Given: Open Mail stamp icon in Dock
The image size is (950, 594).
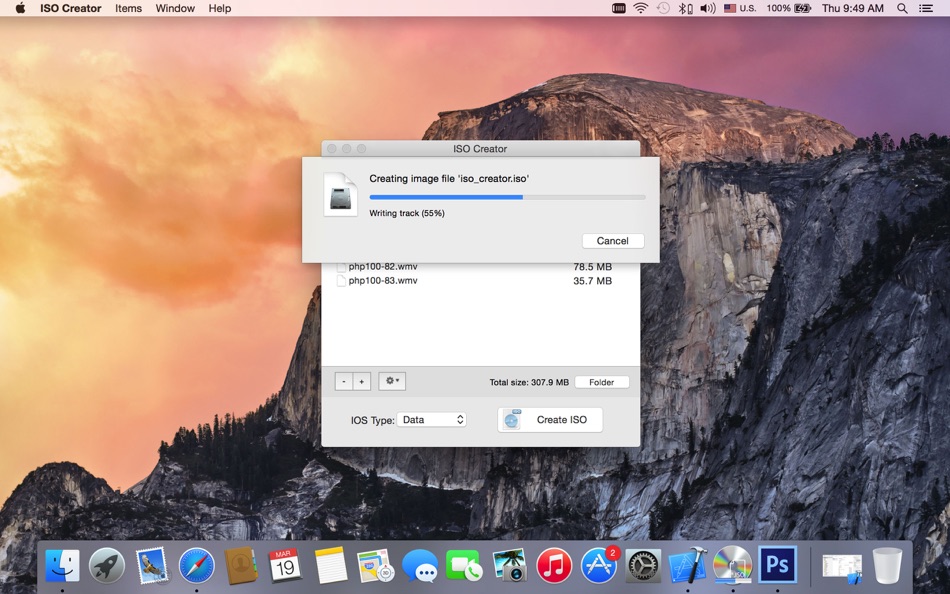Looking at the screenshot, I should [151, 566].
